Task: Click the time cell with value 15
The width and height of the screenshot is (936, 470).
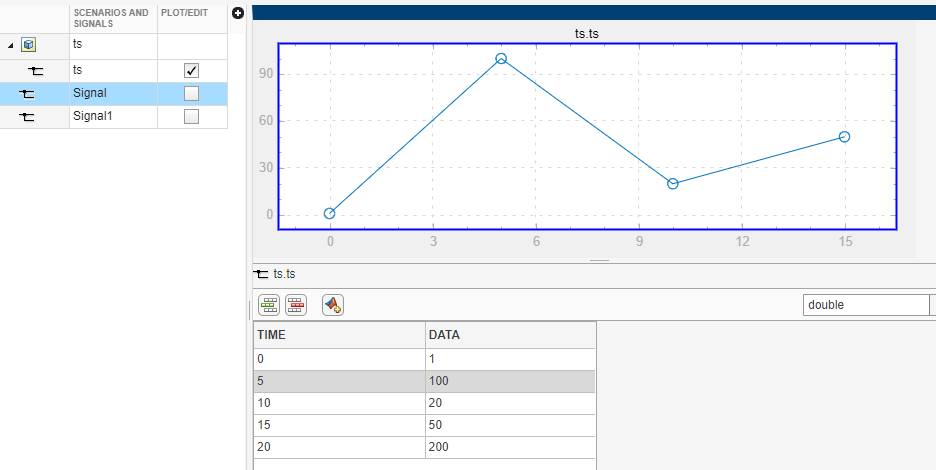Action: pos(339,425)
